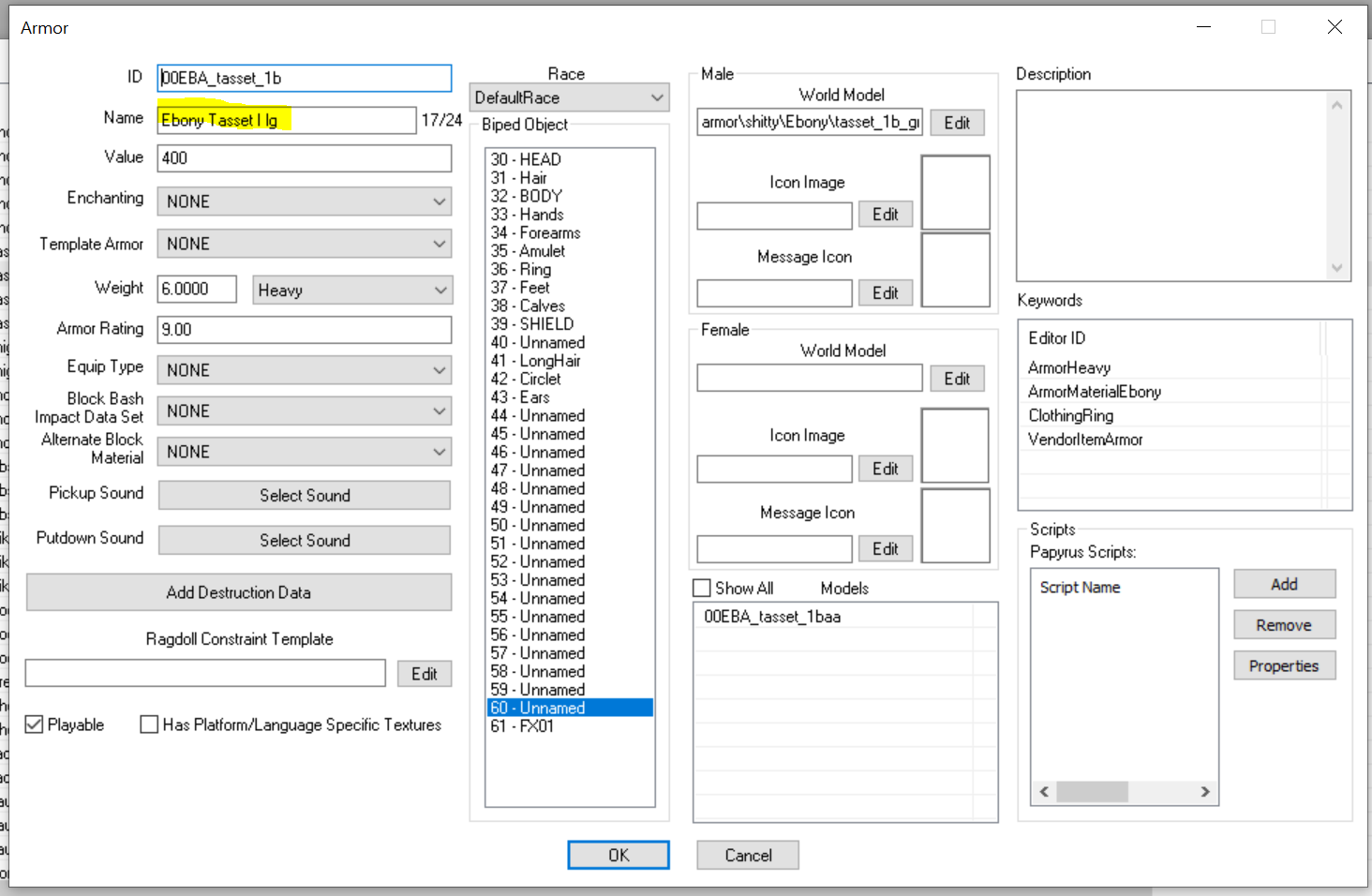Select 39 - SHIELD biped slot

(x=570, y=324)
